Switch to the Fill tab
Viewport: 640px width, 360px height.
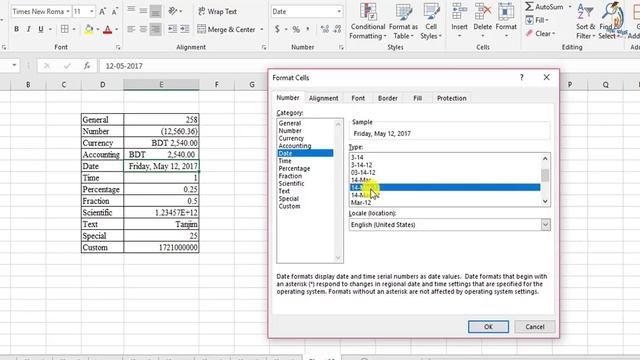418,98
